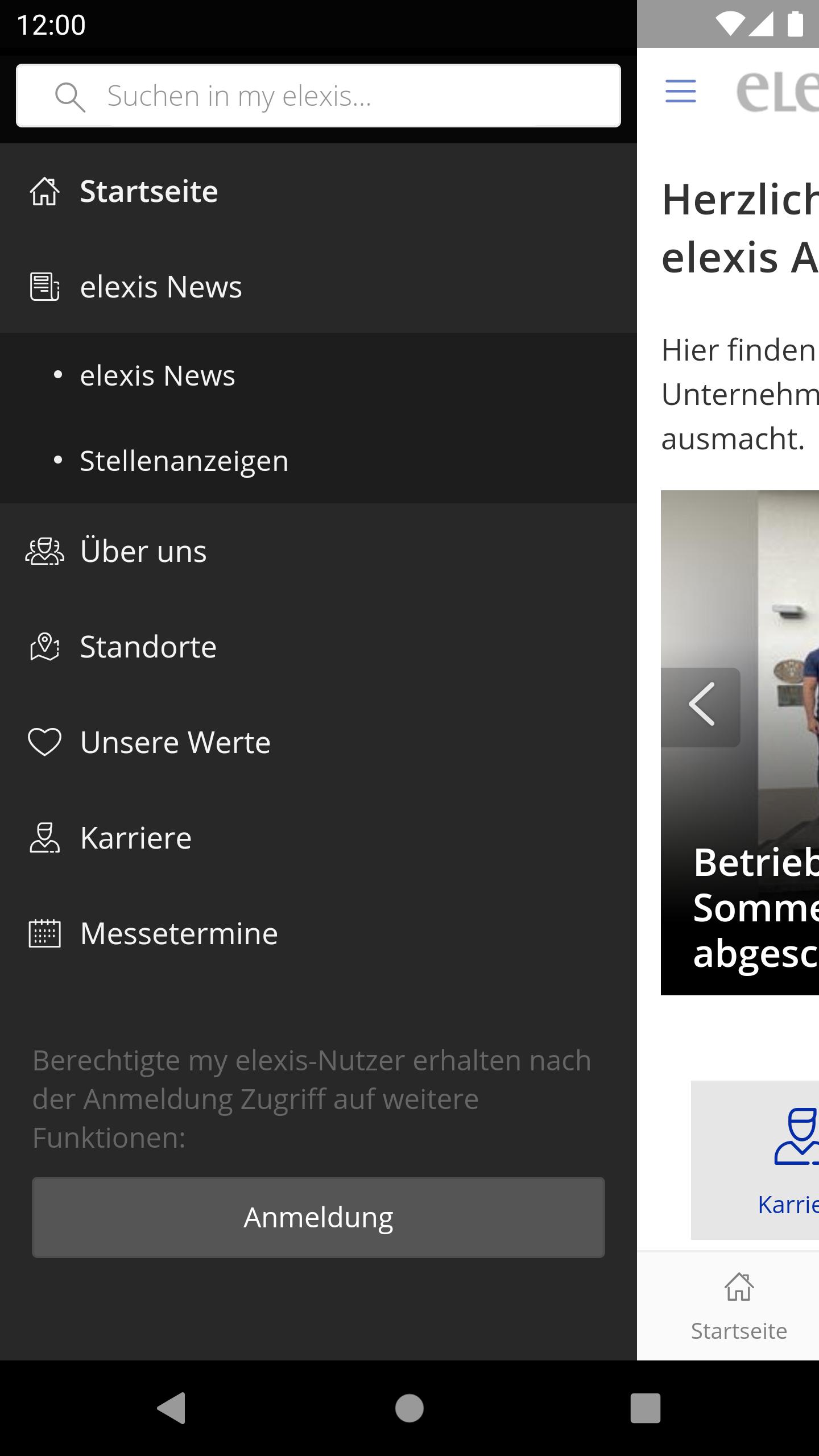Tap the elexis logo in header
The height and width of the screenshot is (1456, 819).
[777, 91]
